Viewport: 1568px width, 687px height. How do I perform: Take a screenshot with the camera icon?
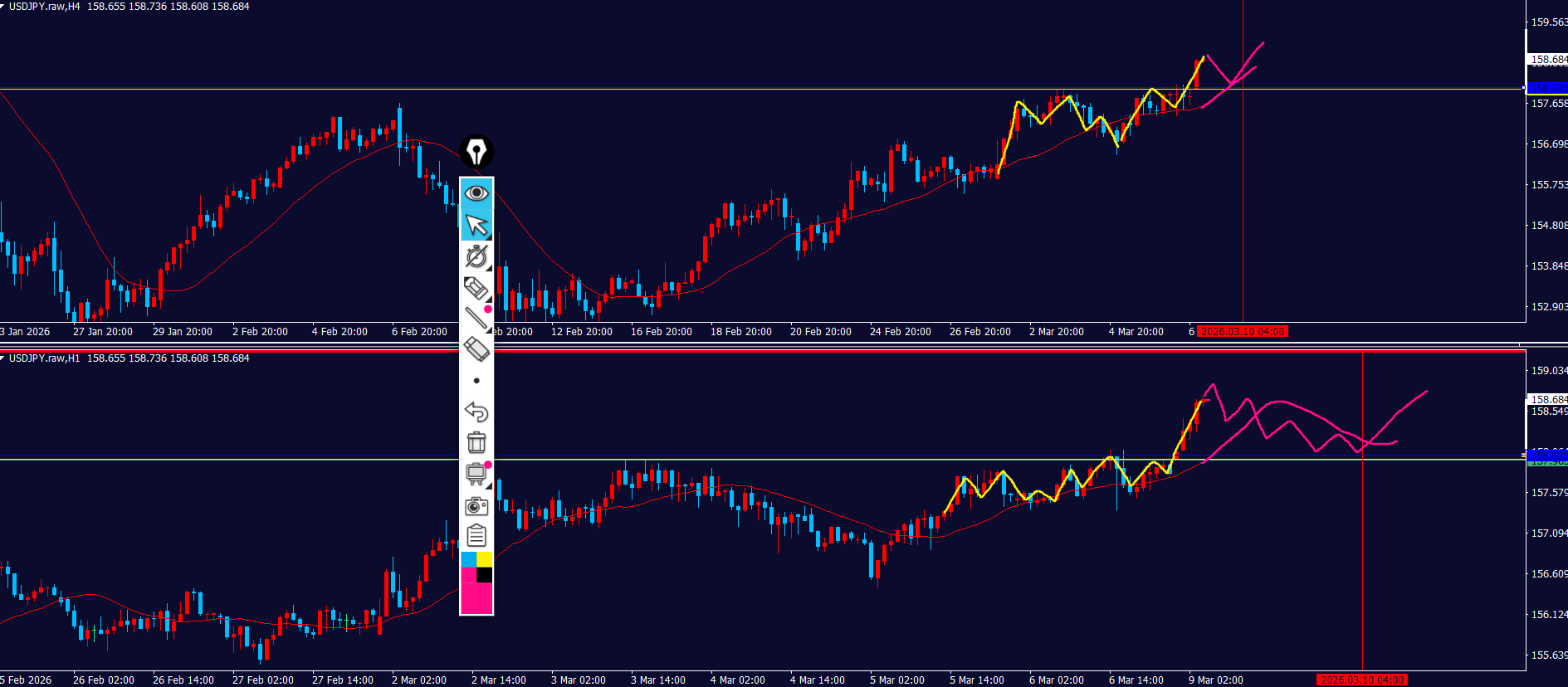pos(476,505)
